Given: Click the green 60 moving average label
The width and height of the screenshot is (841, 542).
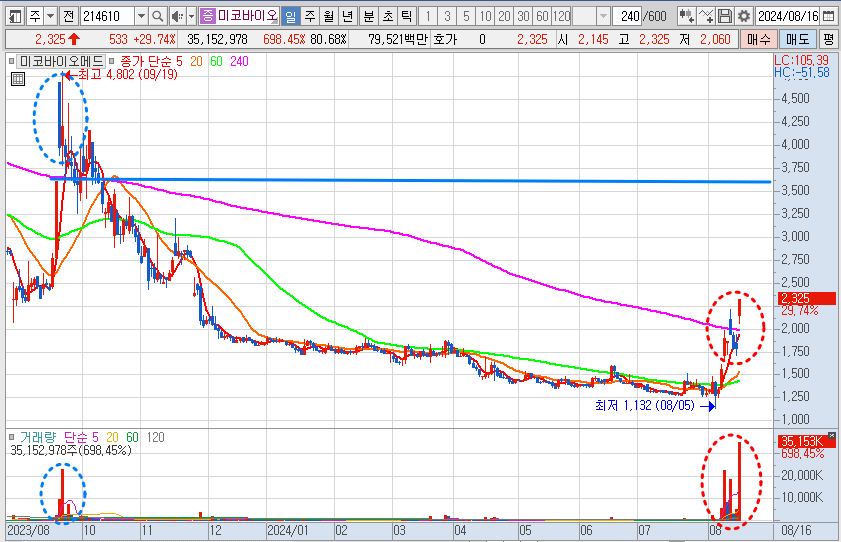Looking at the screenshot, I should (x=216, y=61).
